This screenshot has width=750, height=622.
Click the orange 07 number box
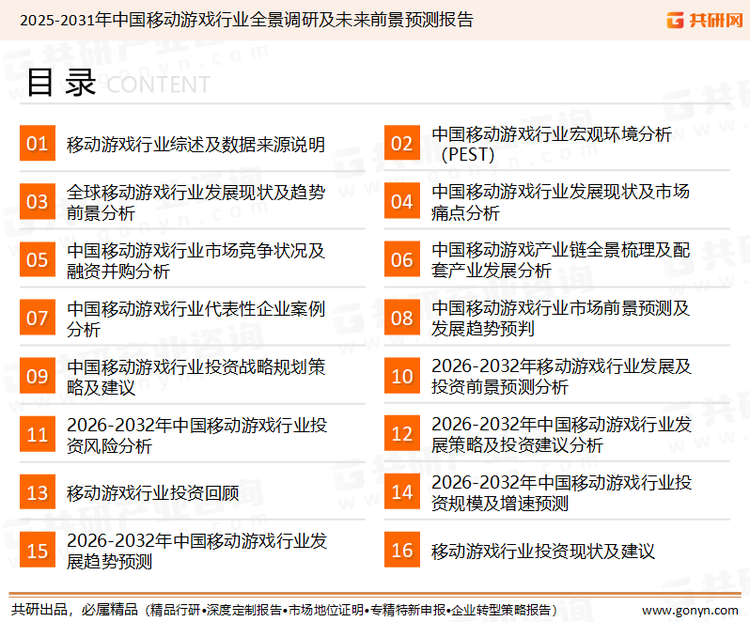(37, 318)
